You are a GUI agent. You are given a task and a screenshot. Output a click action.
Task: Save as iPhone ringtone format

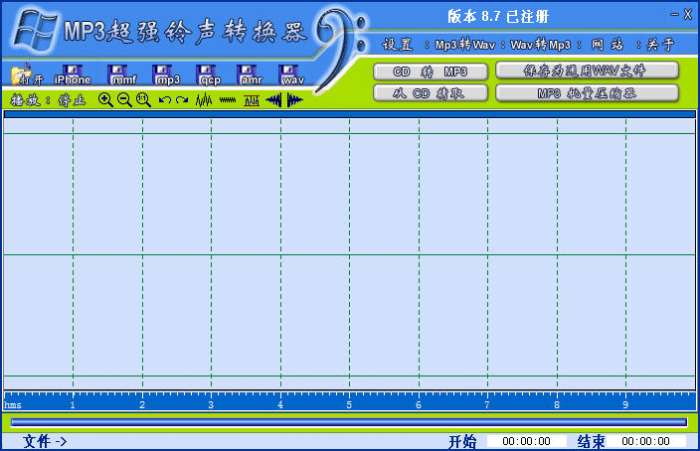[x=72, y=75]
